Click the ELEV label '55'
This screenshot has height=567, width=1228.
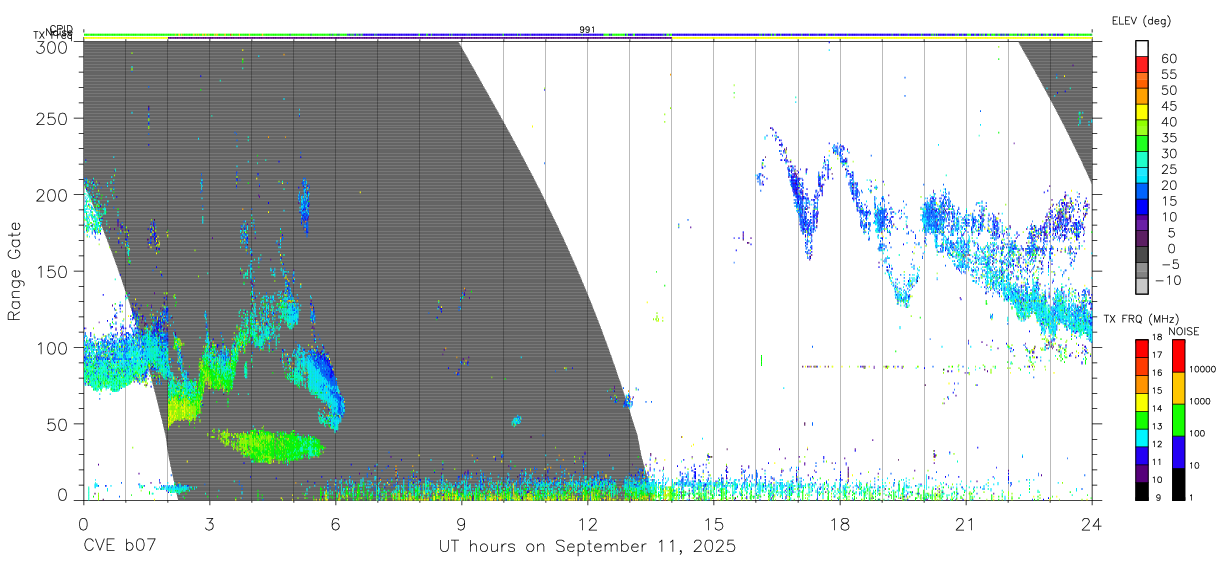coord(1167,74)
